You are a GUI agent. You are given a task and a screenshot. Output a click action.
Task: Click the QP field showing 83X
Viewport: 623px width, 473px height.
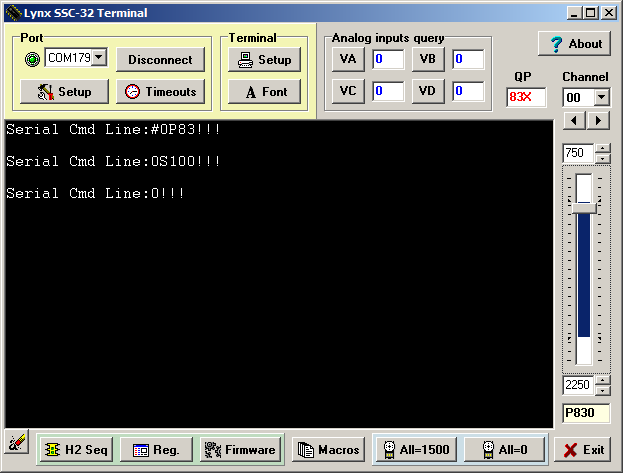click(526, 97)
